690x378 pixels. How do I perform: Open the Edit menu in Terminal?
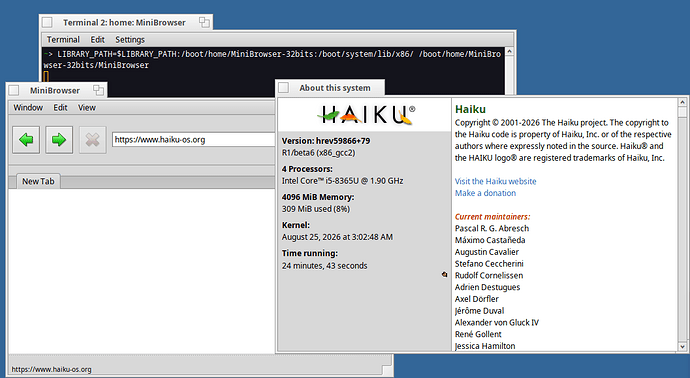[97, 40]
